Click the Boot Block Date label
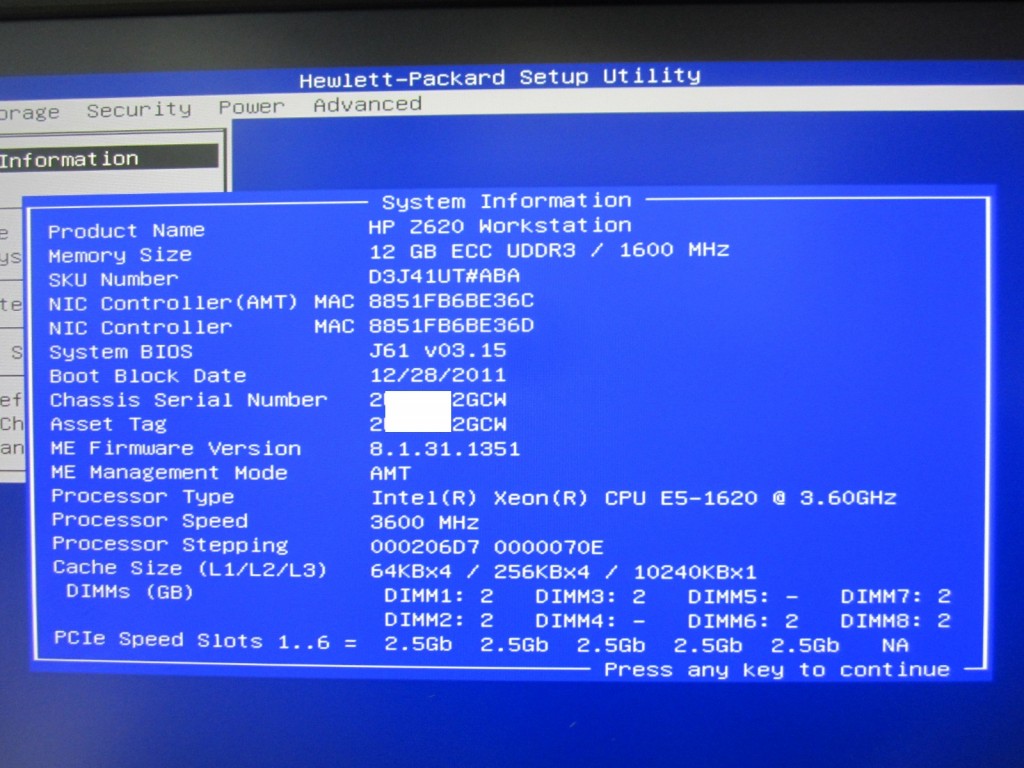Viewport: 1024px width, 768px height. coord(148,376)
